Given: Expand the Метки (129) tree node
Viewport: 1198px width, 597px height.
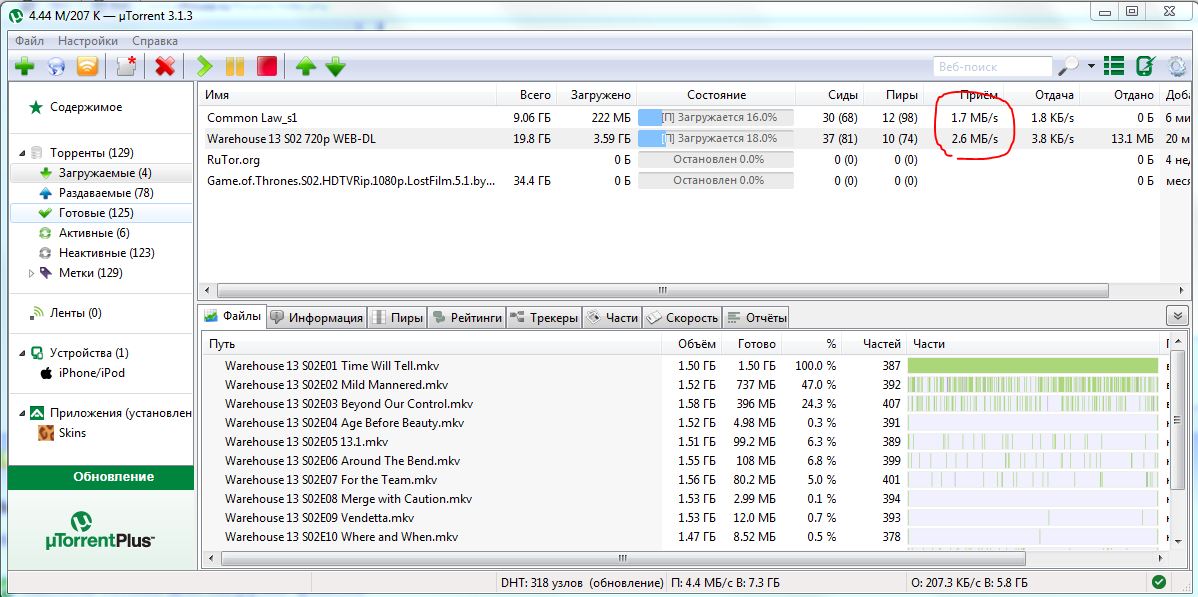Looking at the screenshot, I should 31,273.
